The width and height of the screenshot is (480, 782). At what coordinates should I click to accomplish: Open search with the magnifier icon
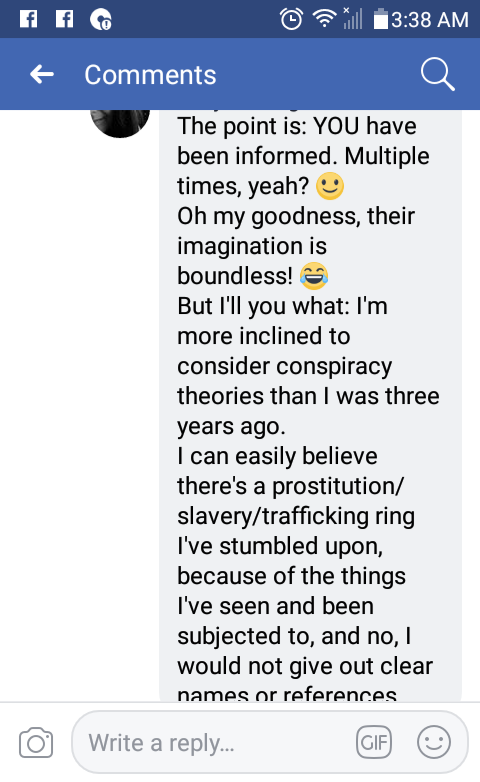[x=438, y=74]
